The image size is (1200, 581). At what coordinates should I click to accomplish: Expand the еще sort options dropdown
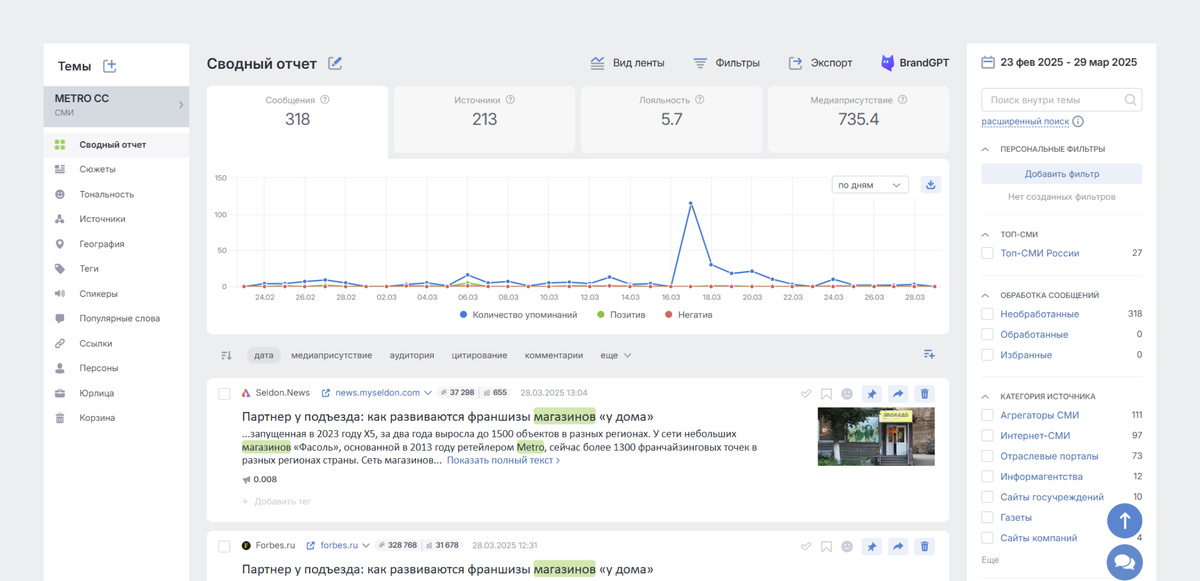click(615, 355)
